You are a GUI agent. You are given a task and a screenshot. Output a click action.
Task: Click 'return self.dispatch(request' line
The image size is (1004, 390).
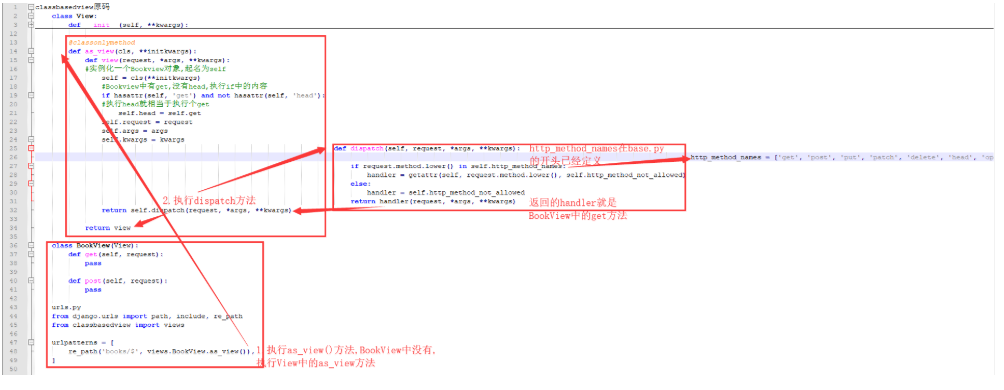pos(197,210)
